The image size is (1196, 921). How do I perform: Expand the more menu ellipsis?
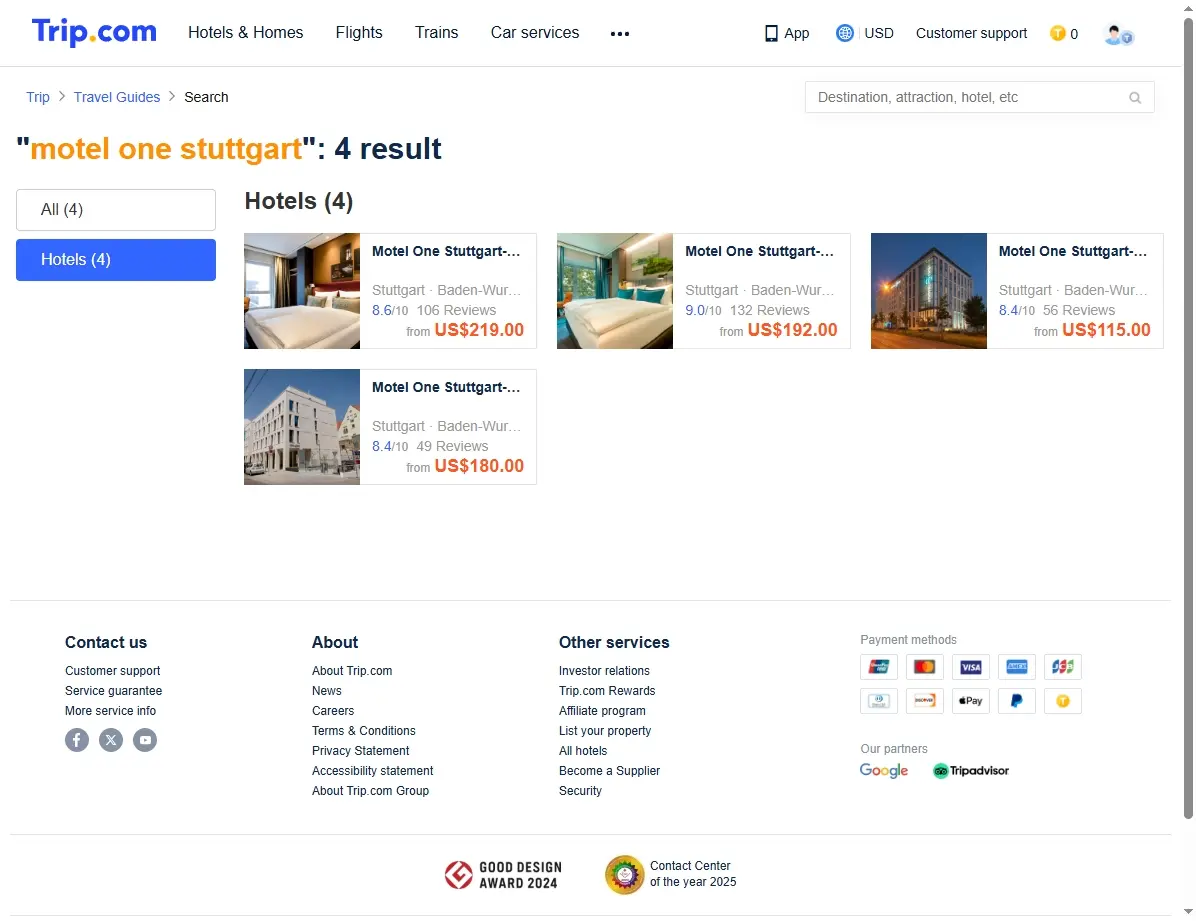point(620,34)
